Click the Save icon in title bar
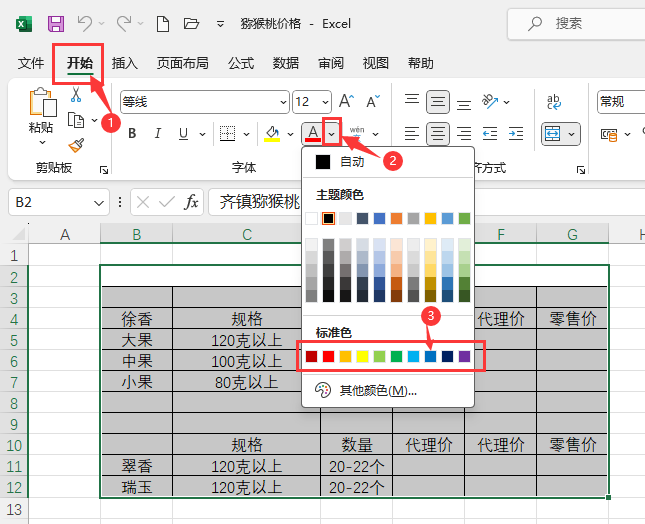Image resolution: width=645 pixels, height=524 pixels. [56, 24]
